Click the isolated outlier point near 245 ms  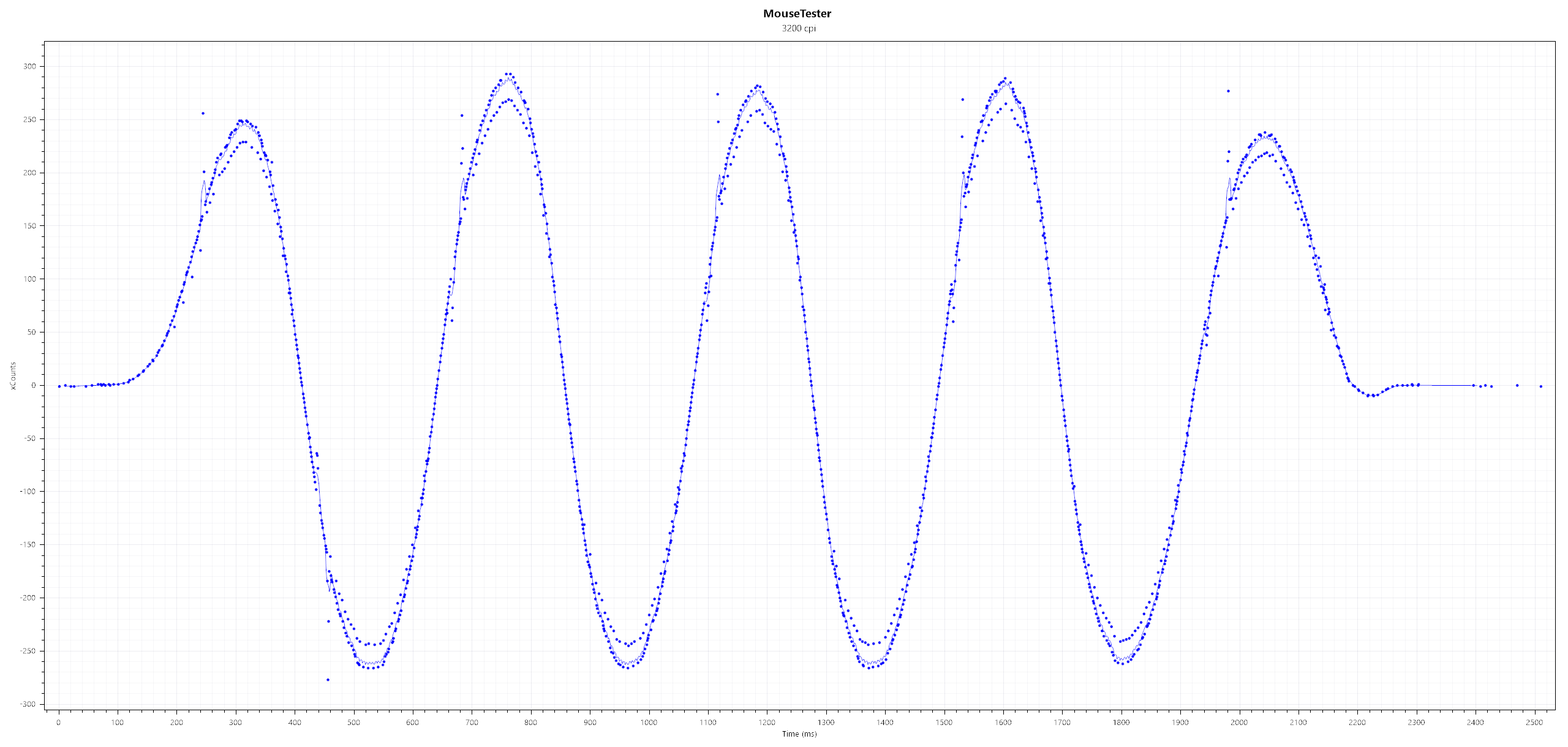[203, 113]
